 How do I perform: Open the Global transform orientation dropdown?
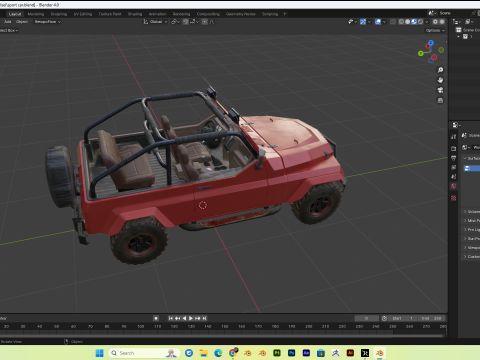tap(155, 22)
